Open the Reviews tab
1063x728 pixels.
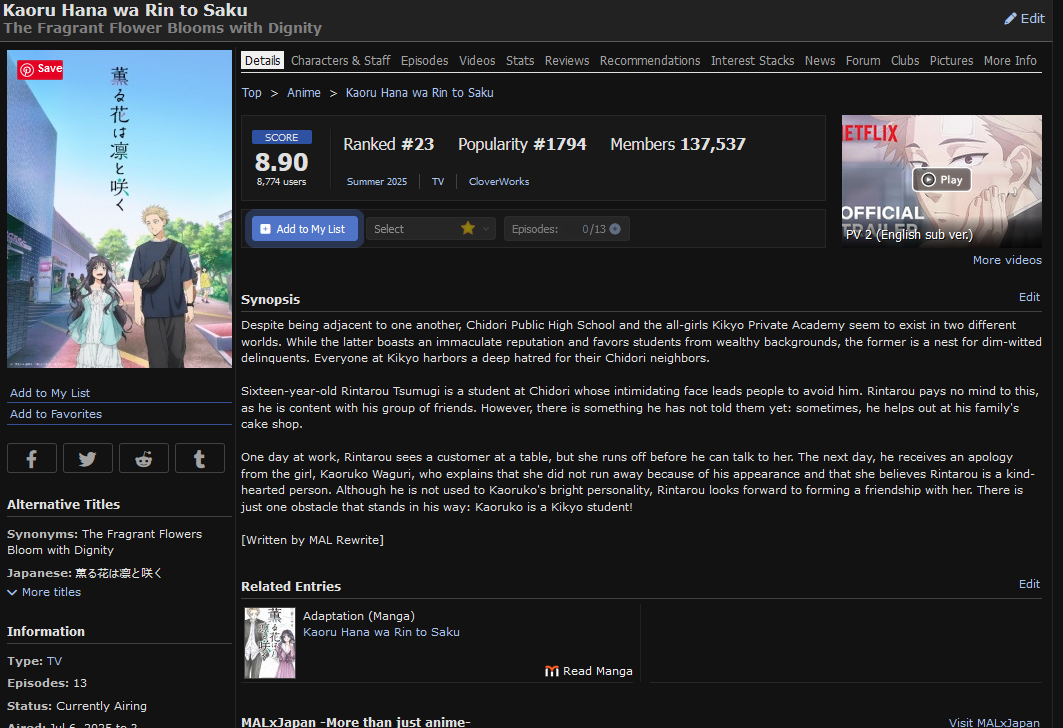point(567,60)
